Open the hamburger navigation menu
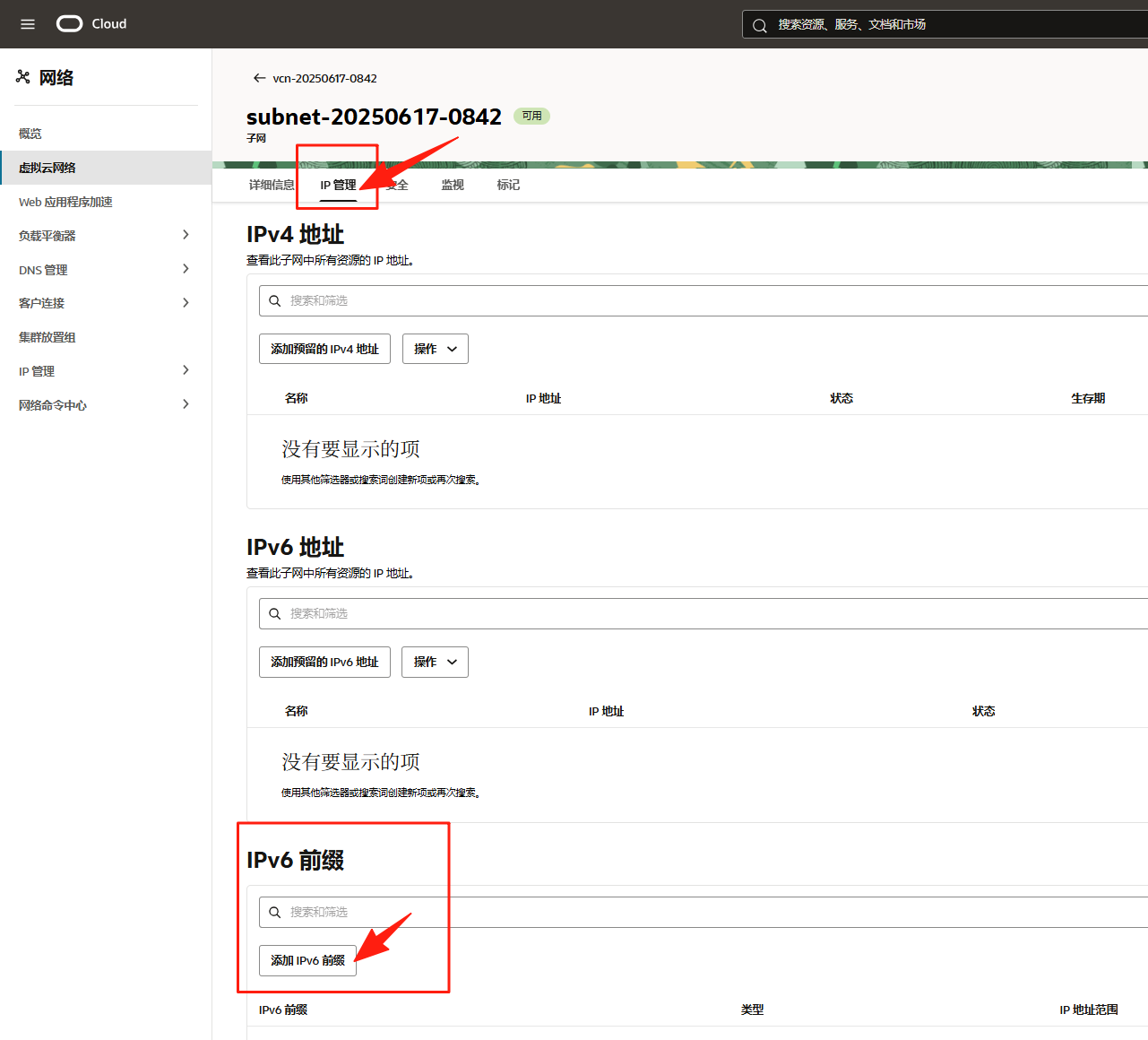The height and width of the screenshot is (1040, 1148). [x=28, y=24]
